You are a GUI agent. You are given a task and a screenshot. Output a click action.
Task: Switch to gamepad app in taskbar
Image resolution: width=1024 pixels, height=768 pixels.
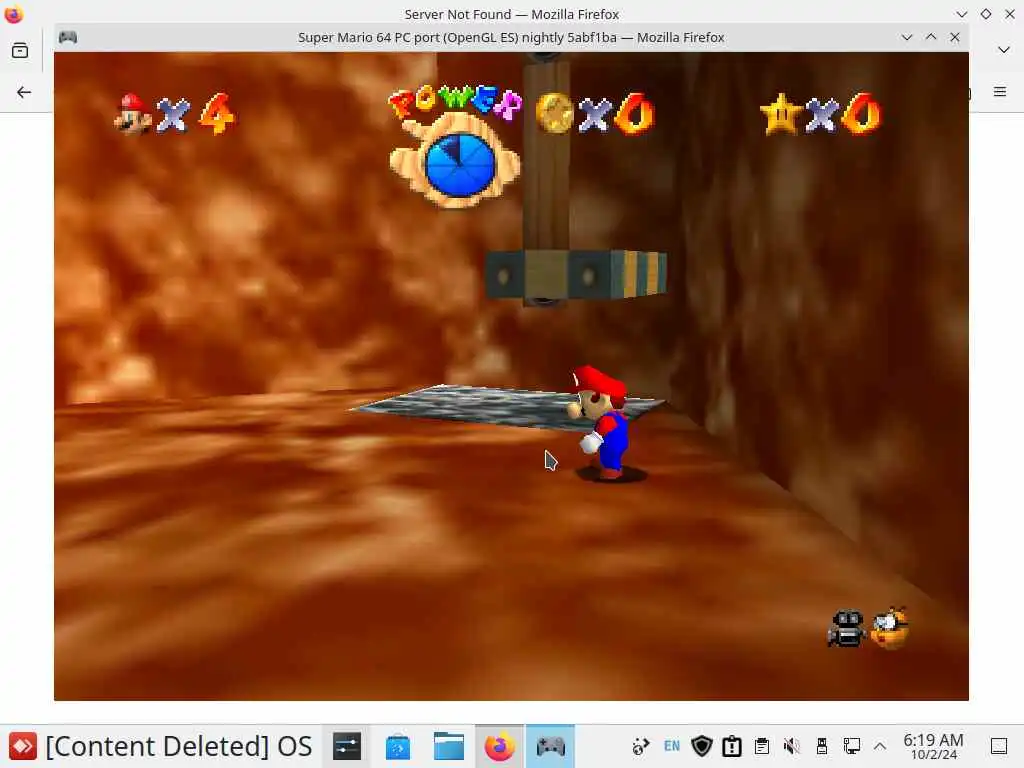point(551,746)
